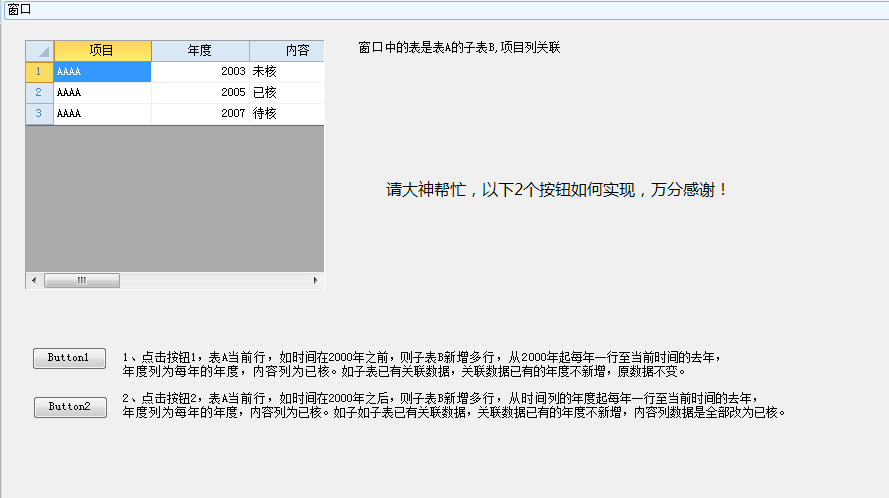Click the 请大神帮忙 request label
The width and height of the screenshot is (889, 498).
click(x=556, y=189)
